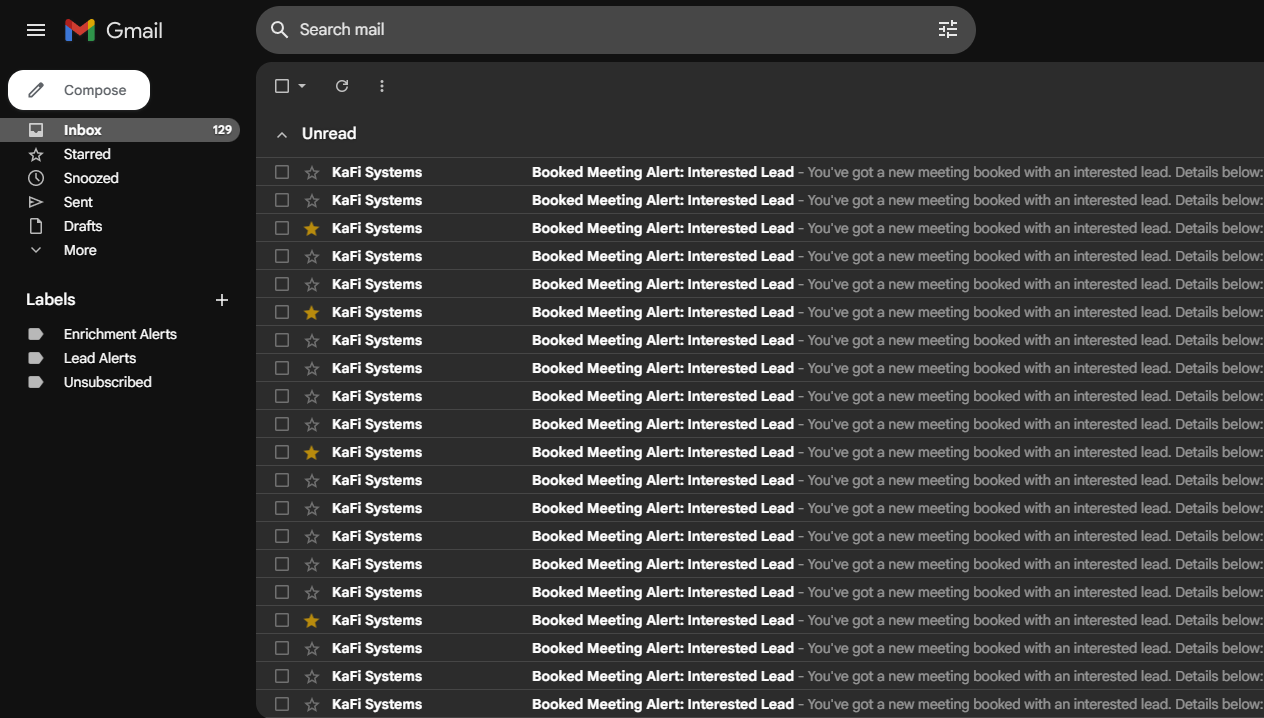Viewport: 1264px width, 718px height.
Task: Tick the checkbox of the first email
Action: (282, 172)
